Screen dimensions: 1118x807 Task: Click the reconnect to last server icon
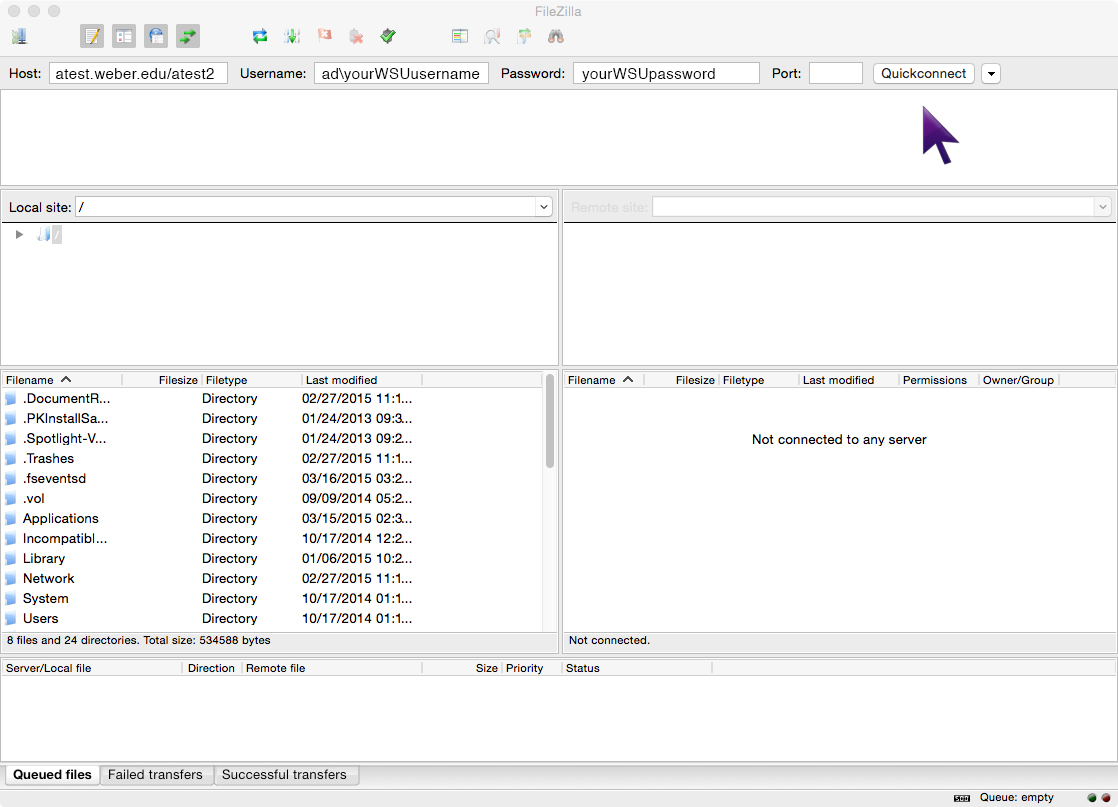click(388, 37)
